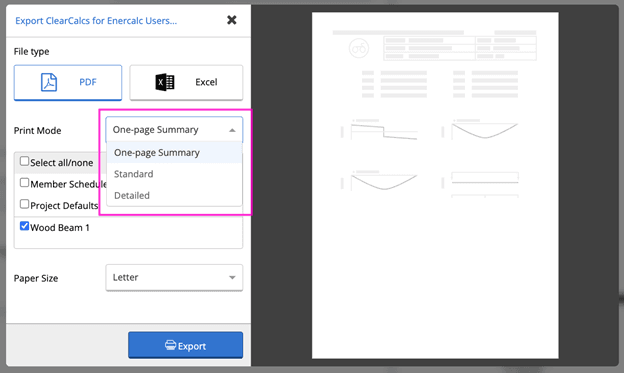Choose Detailed print mode option
This screenshot has width=624, height=373.
point(174,195)
